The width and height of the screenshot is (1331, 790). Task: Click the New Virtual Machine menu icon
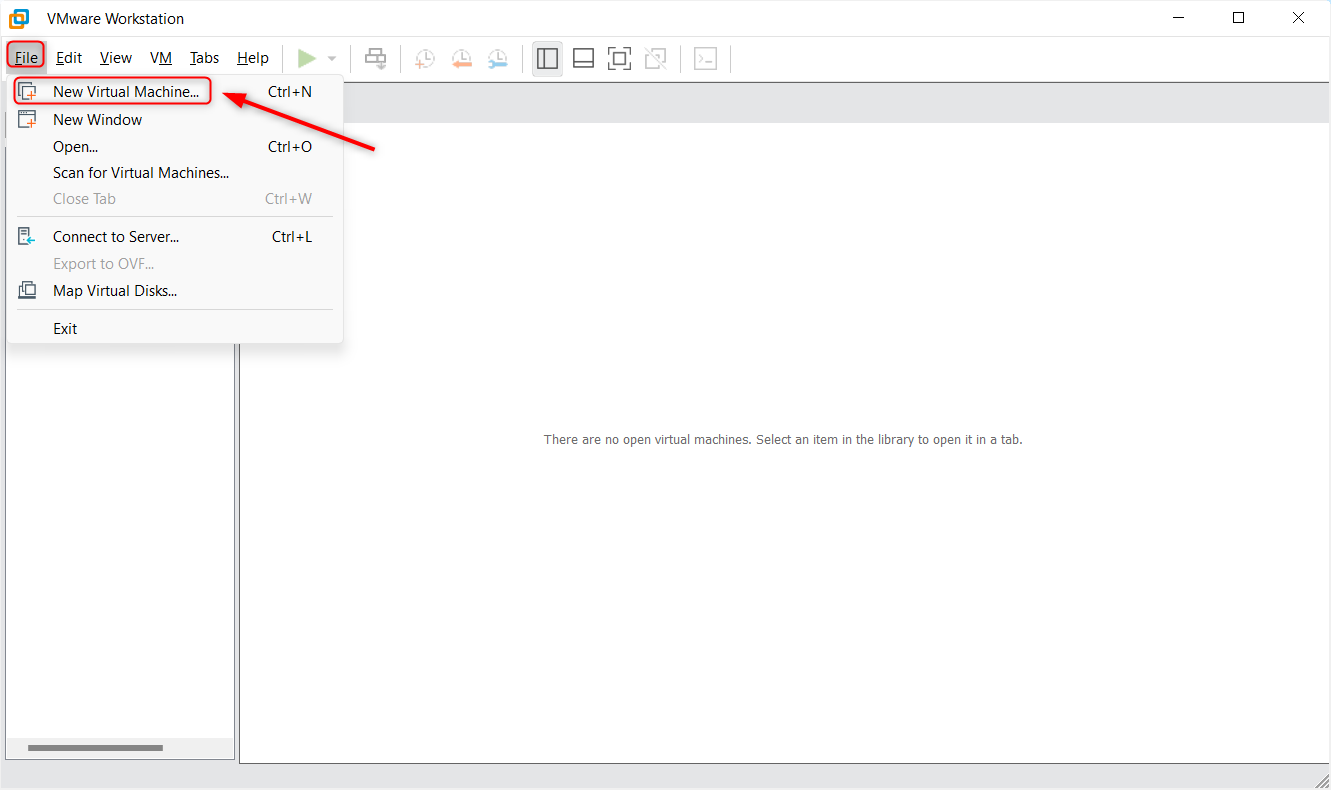[27, 92]
